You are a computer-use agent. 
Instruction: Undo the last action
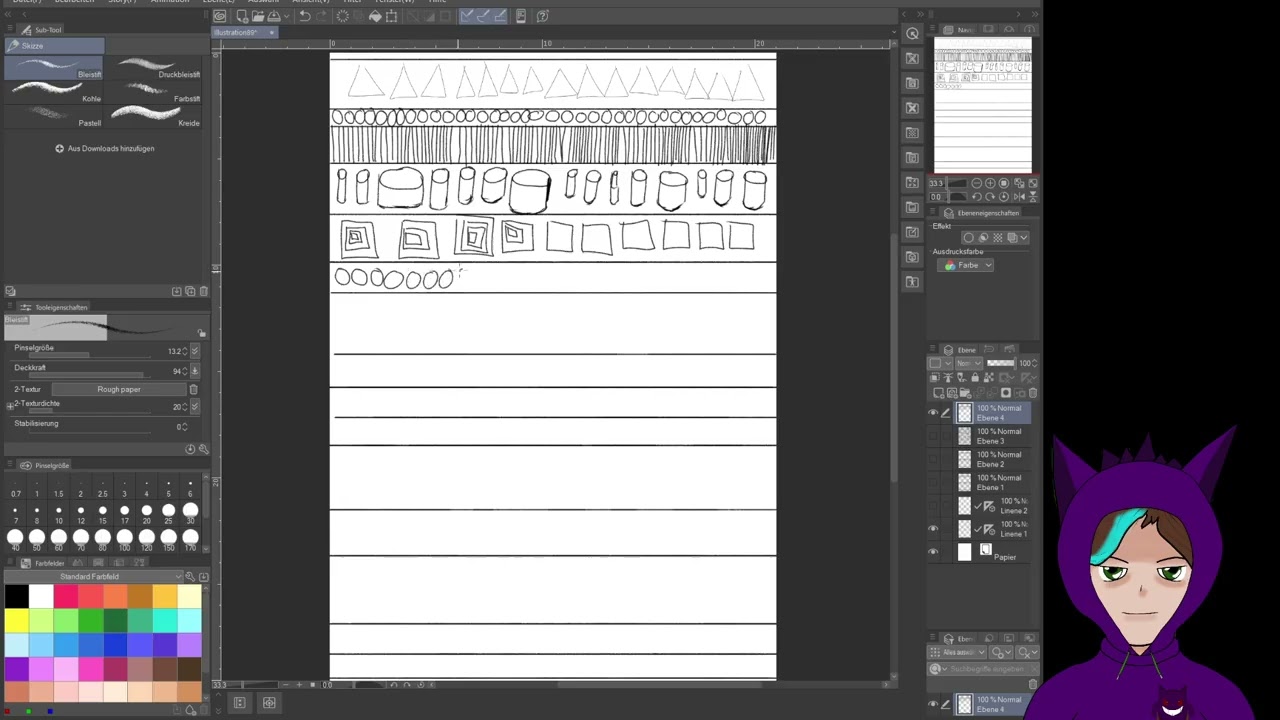coord(305,16)
